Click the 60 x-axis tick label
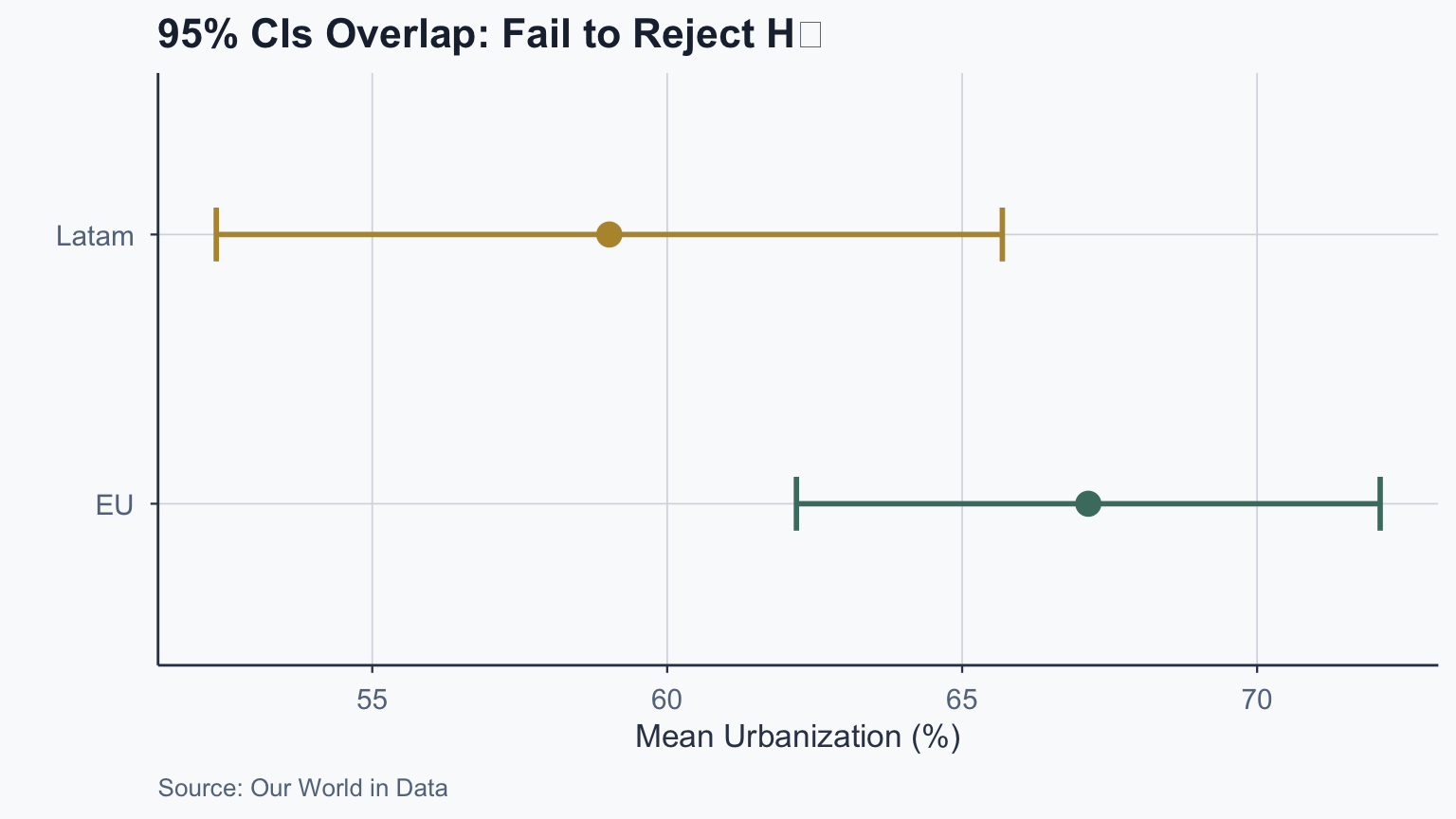1456x819 pixels. pyautogui.click(x=667, y=700)
